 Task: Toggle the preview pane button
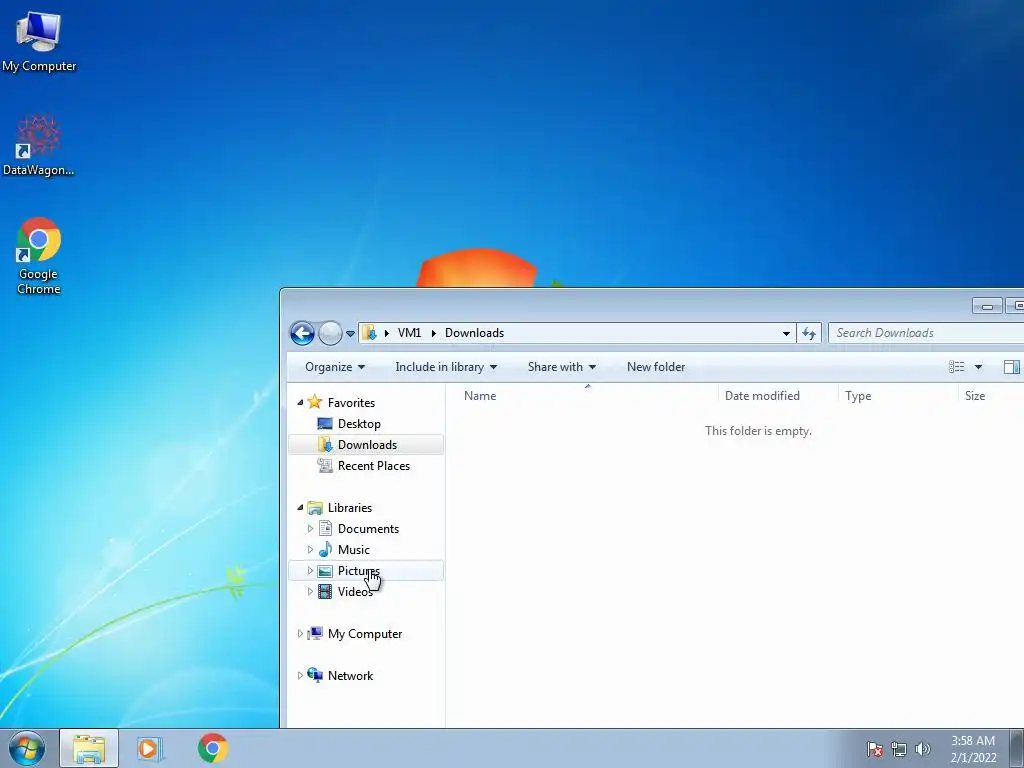coord(1012,367)
